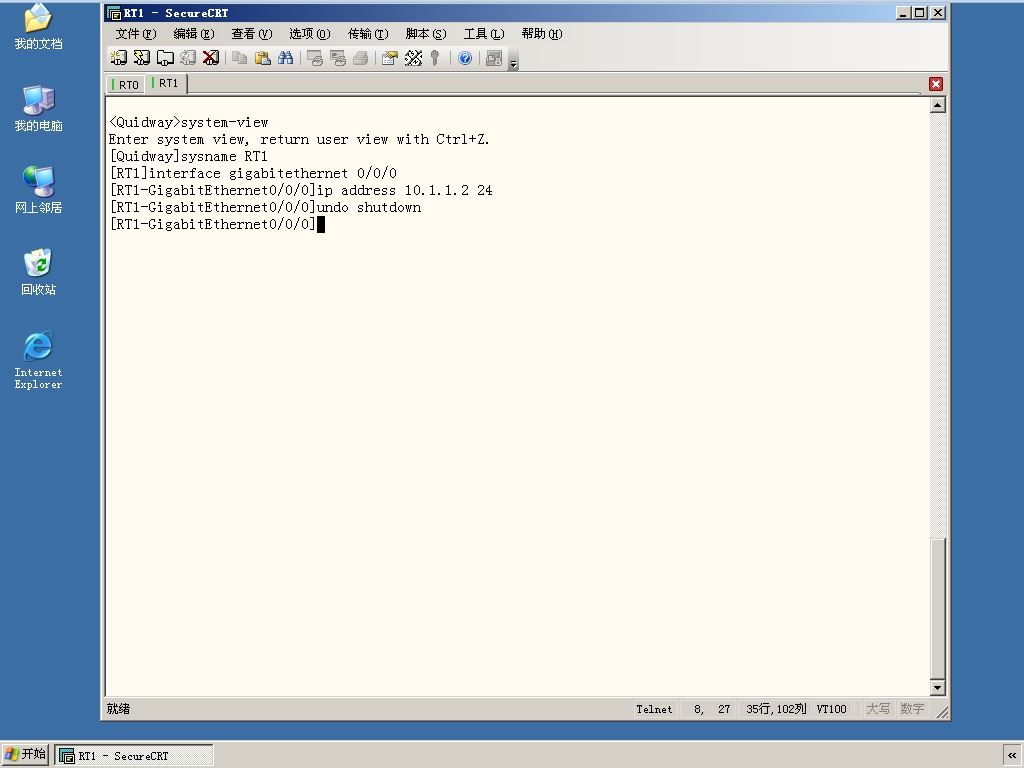1024x768 pixels.
Task: Click the Print Screen icon
Action: [315, 58]
